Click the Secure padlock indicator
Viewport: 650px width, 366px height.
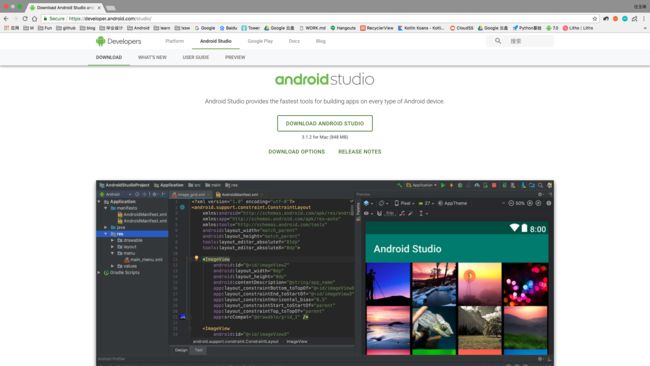(x=54, y=19)
